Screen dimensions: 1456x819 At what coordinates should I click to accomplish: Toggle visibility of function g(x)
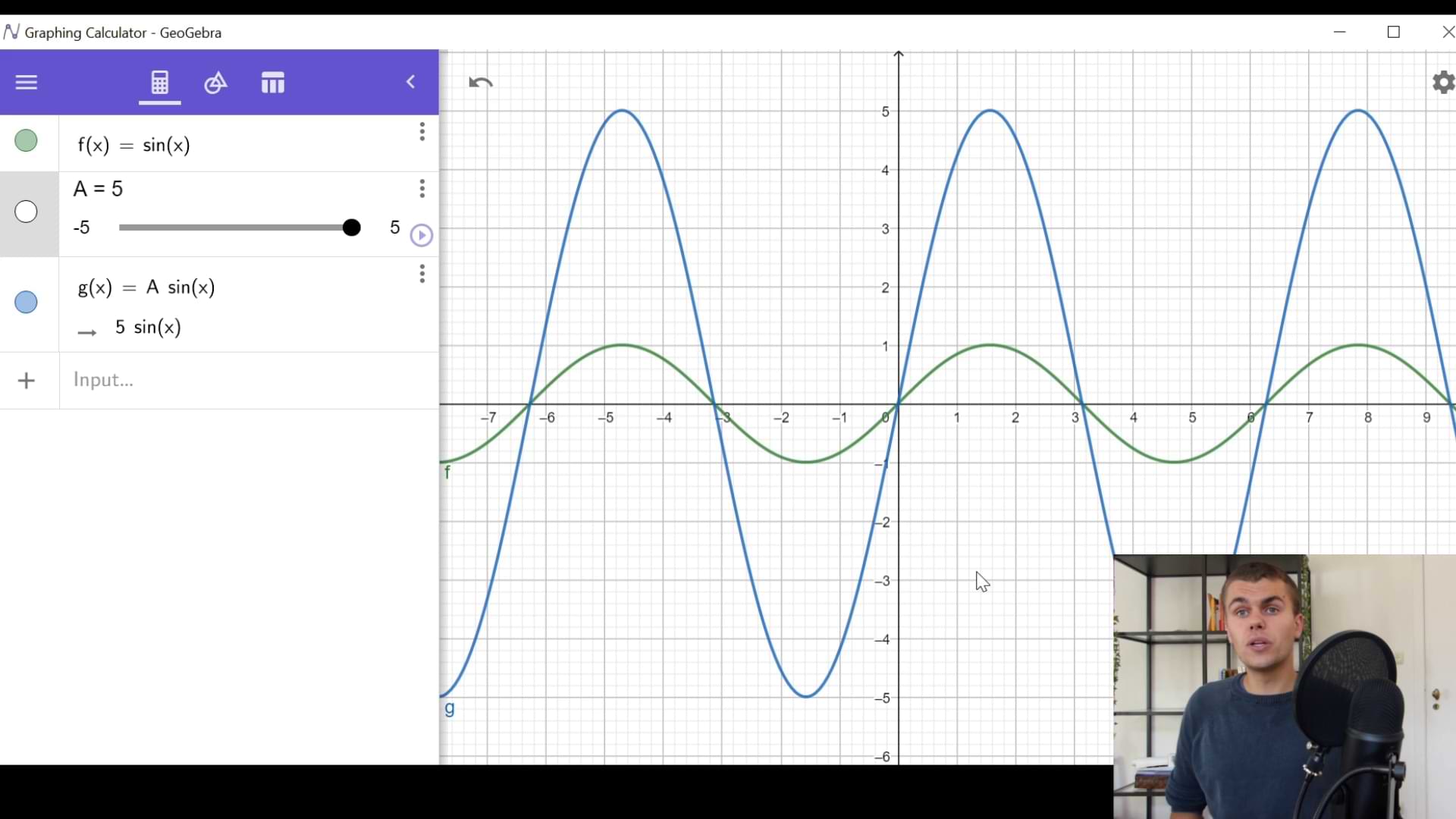(27, 303)
